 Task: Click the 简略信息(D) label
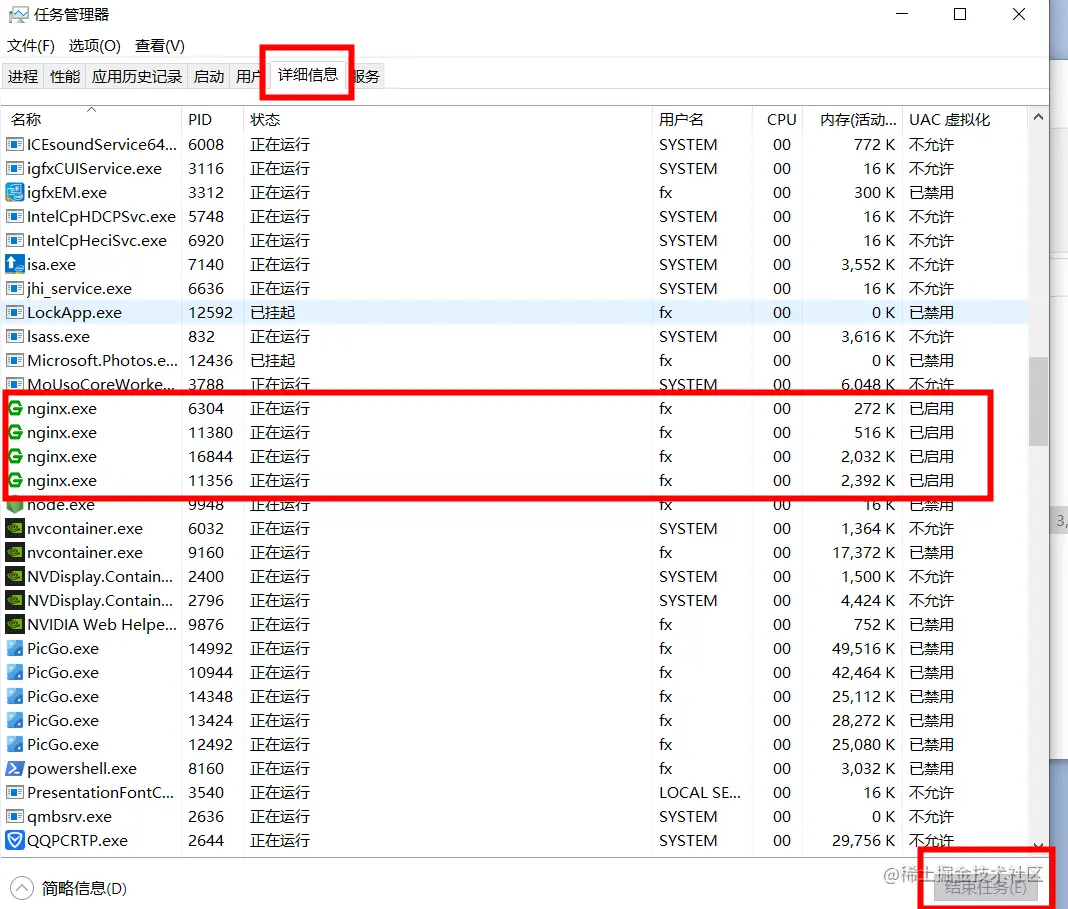84,888
